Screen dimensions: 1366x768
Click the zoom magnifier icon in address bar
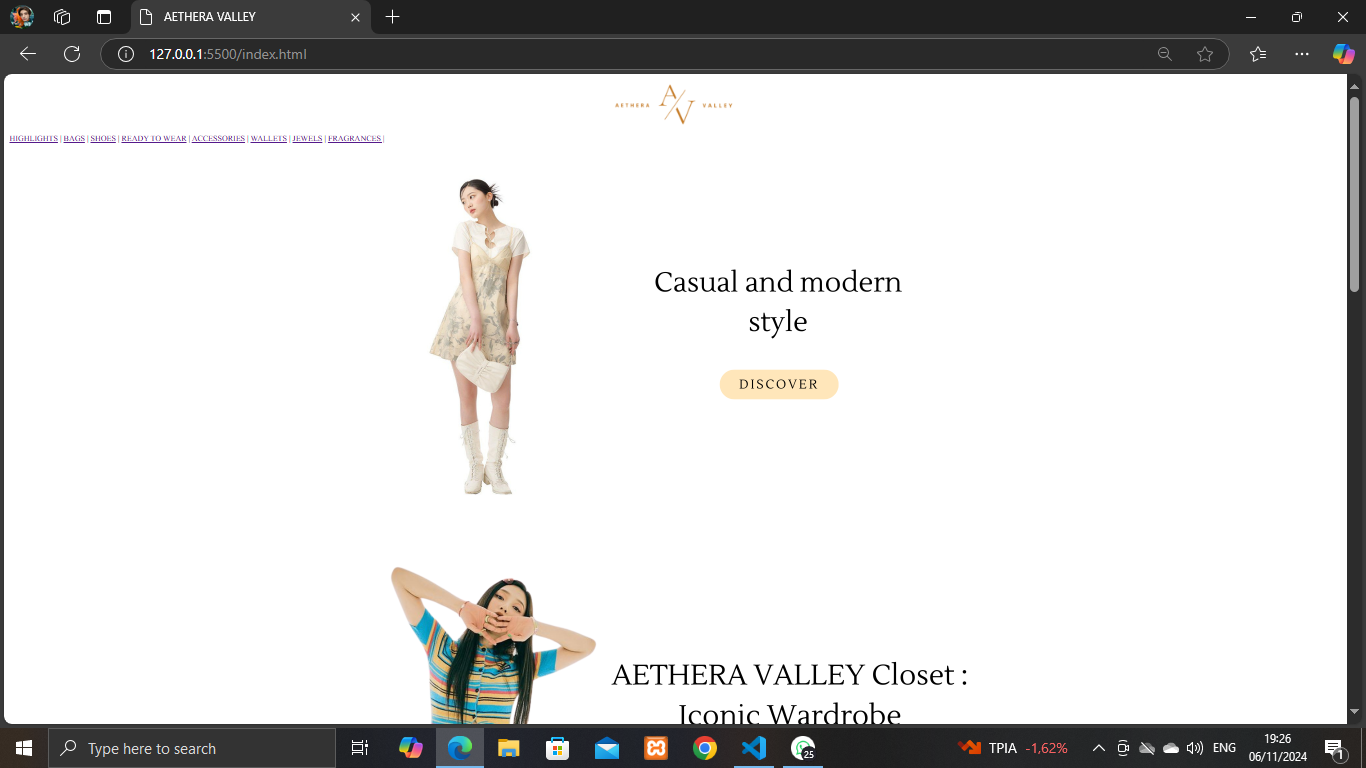point(1164,54)
